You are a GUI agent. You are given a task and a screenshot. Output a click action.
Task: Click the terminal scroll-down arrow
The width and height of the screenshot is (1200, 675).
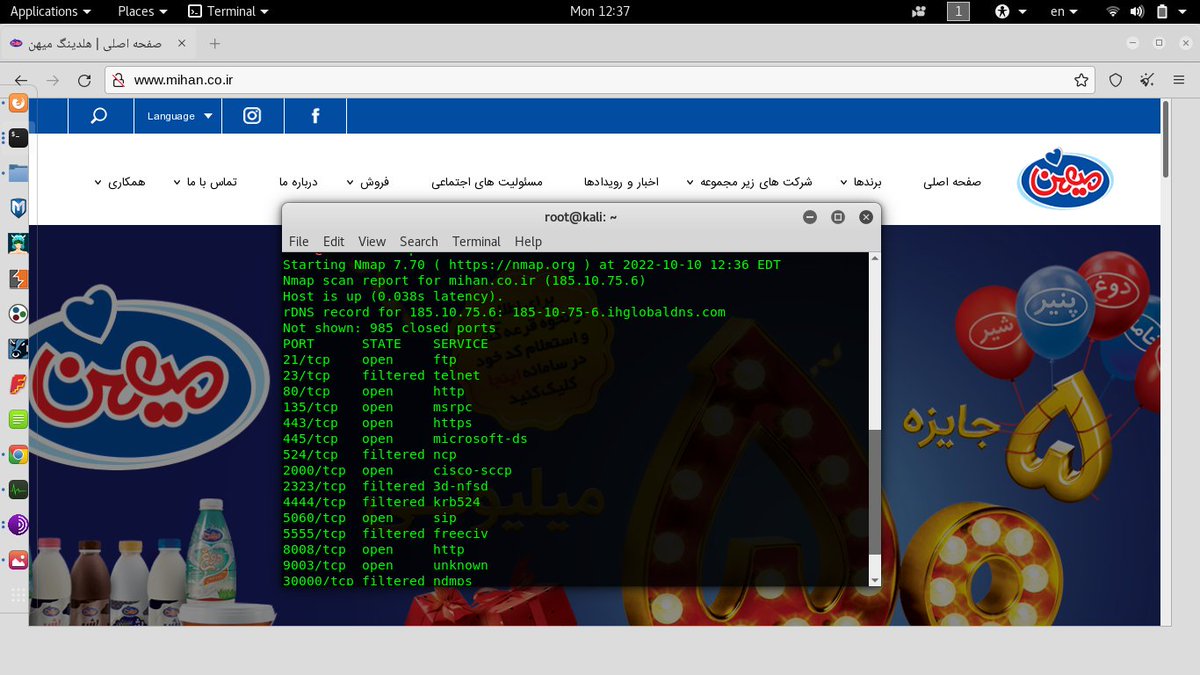[x=875, y=580]
